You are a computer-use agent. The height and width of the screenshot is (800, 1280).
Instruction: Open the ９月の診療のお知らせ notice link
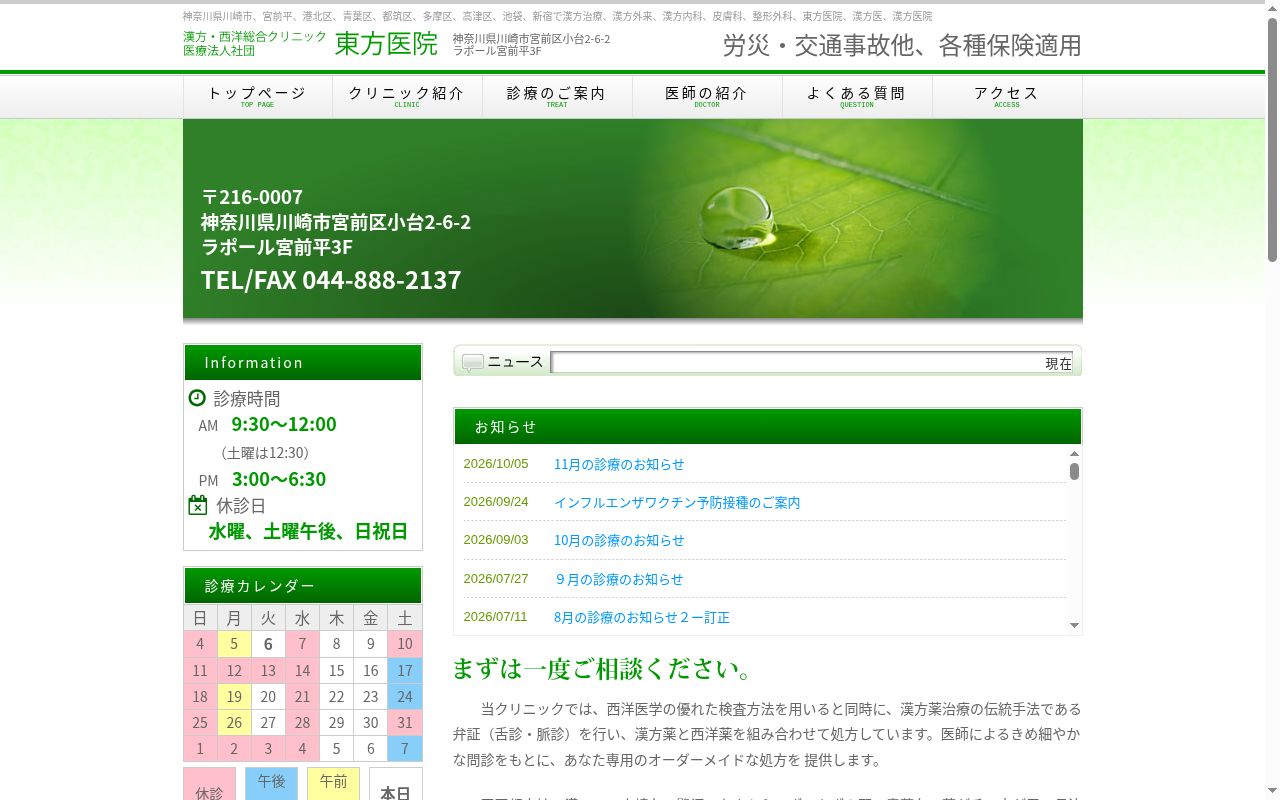(619, 579)
